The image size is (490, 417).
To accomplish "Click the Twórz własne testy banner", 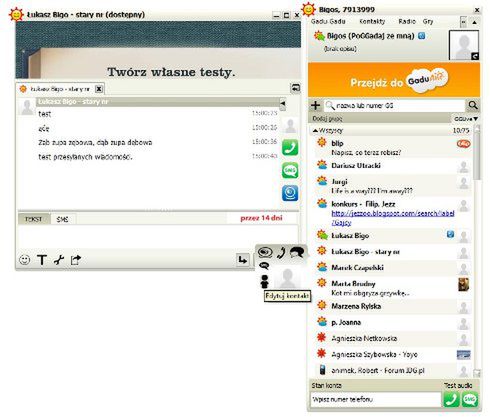I will tap(158, 50).
